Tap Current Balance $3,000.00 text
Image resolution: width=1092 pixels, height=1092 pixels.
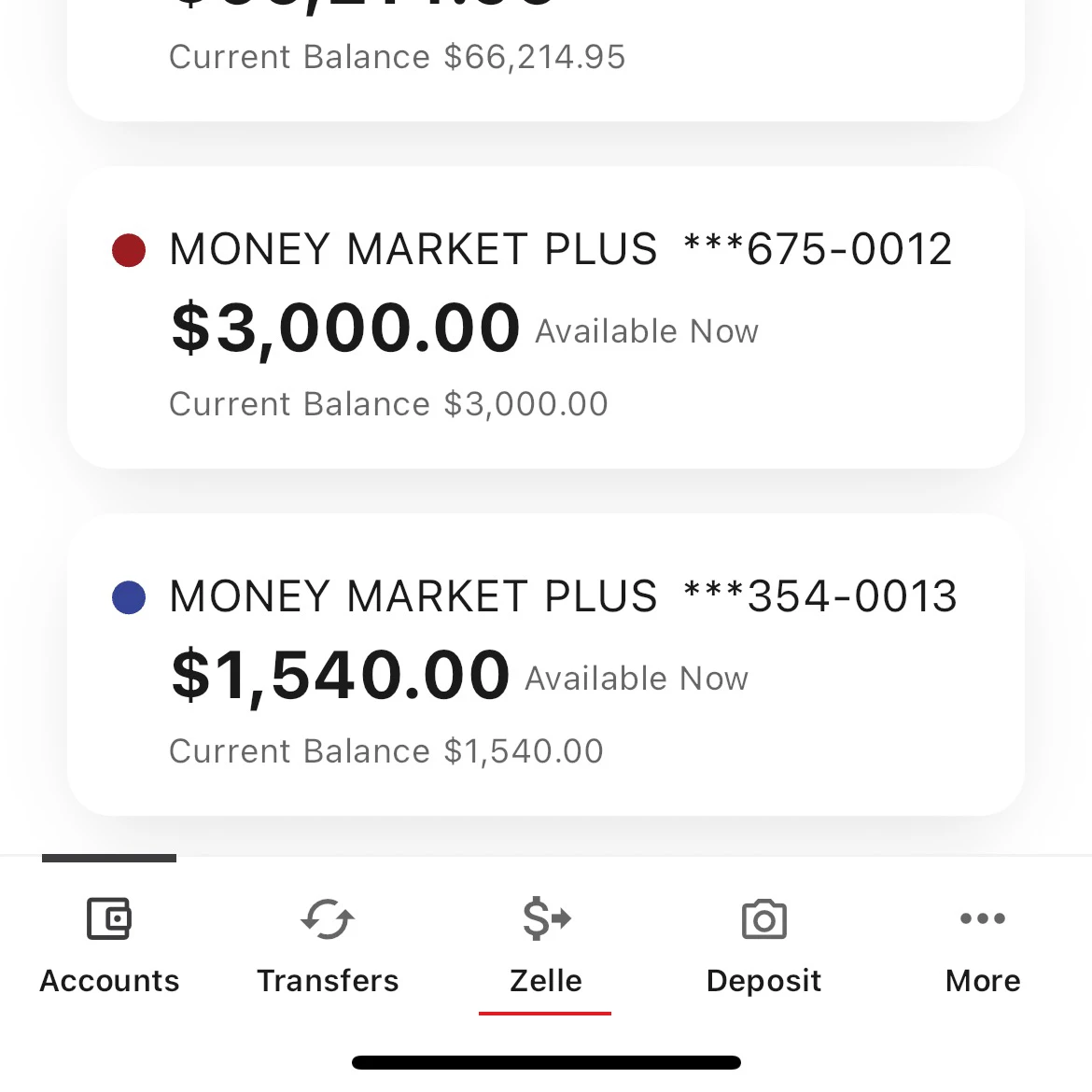click(388, 403)
